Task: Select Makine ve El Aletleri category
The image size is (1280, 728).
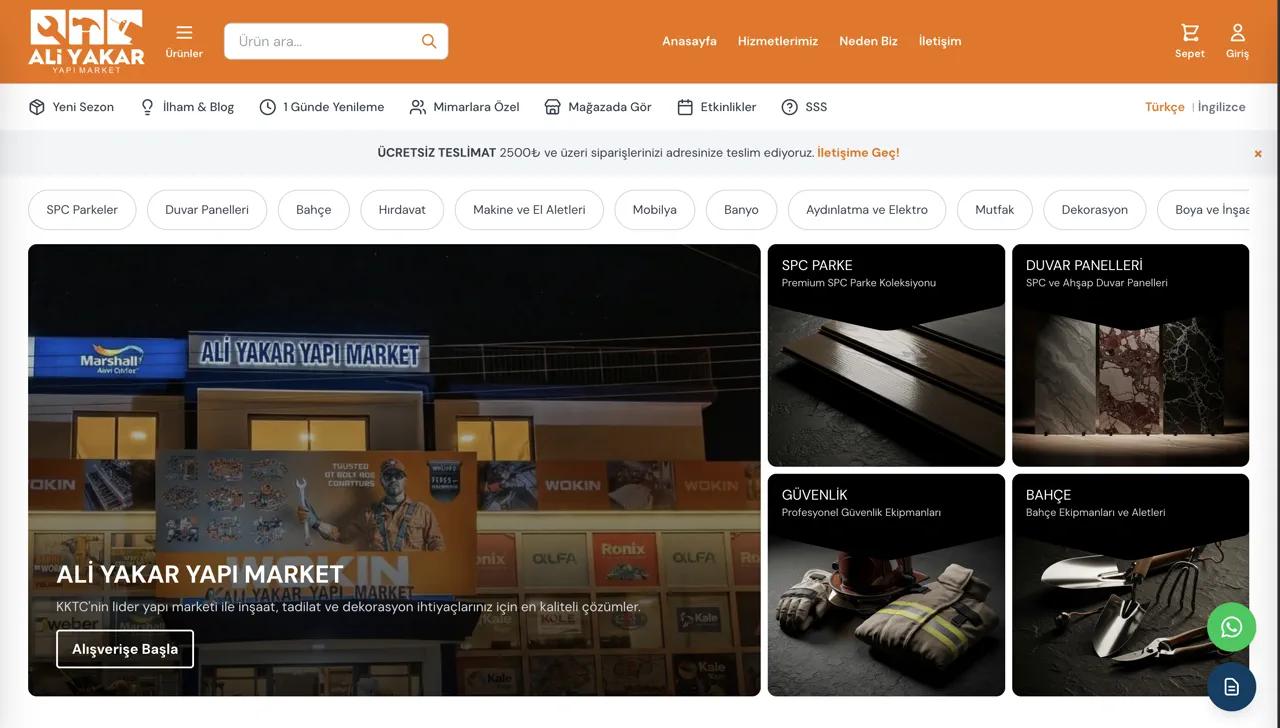Action: [x=529, y=210]
